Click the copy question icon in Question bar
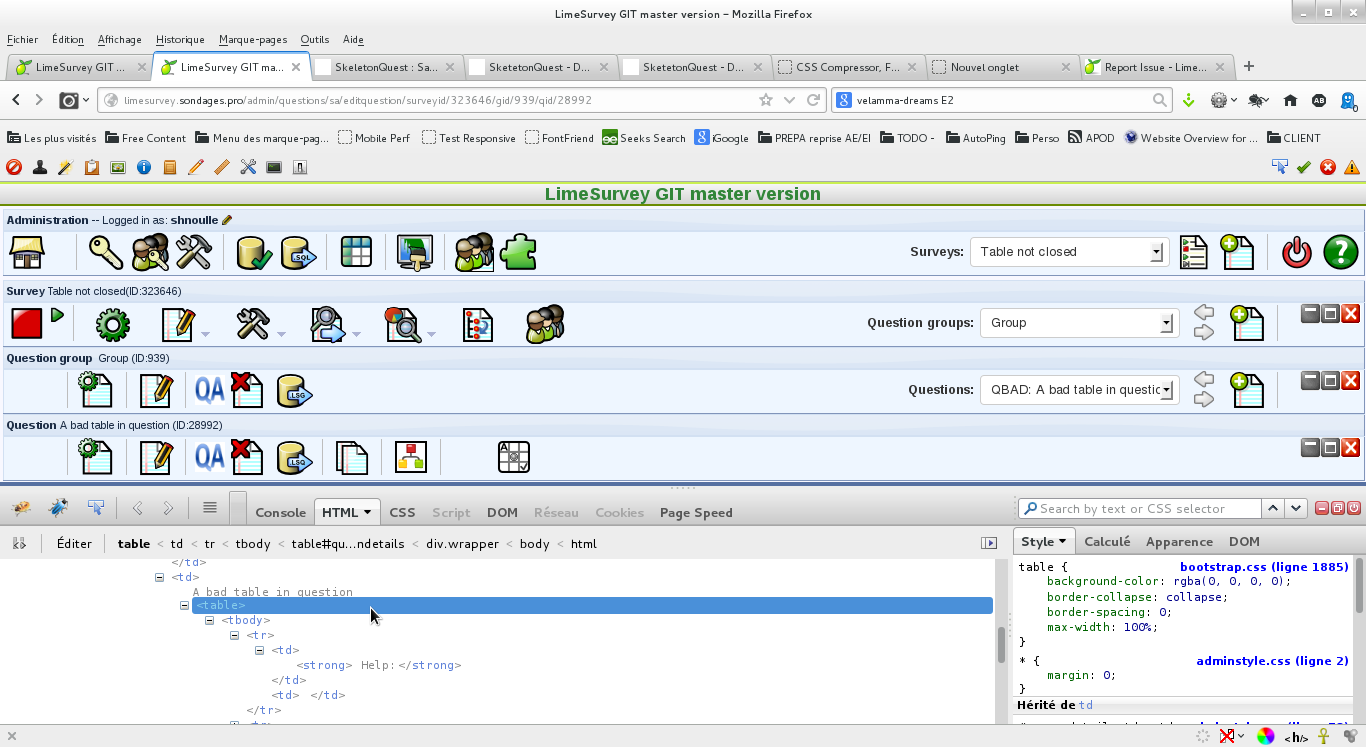This screenshot has height=747, width=1366. [352, 458]
